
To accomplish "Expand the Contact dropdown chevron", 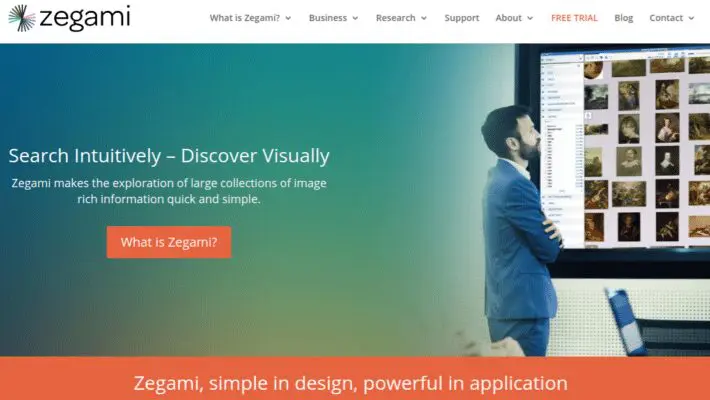I will (691, 19).
